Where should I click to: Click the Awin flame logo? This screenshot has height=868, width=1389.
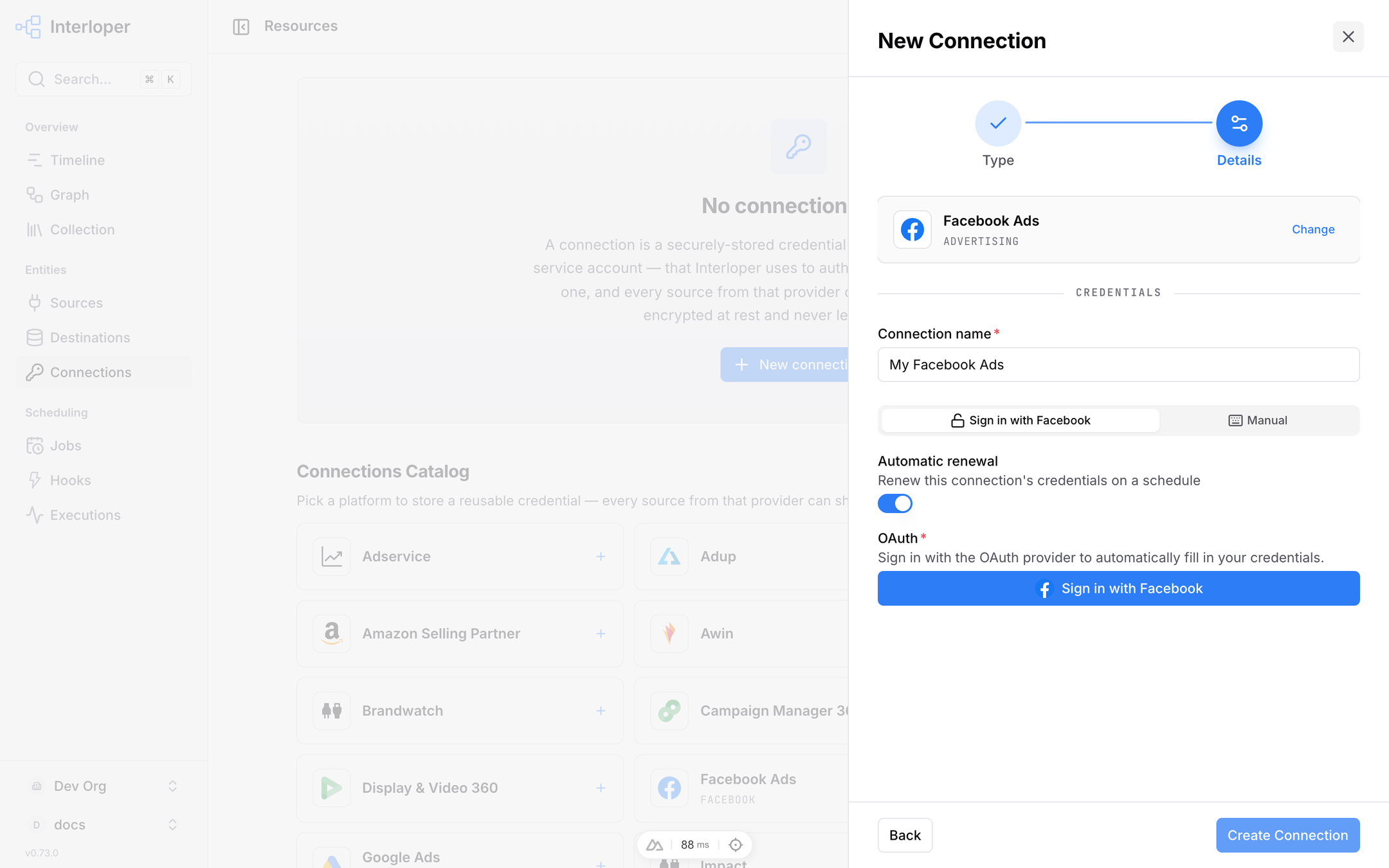[x=669, y=633]
